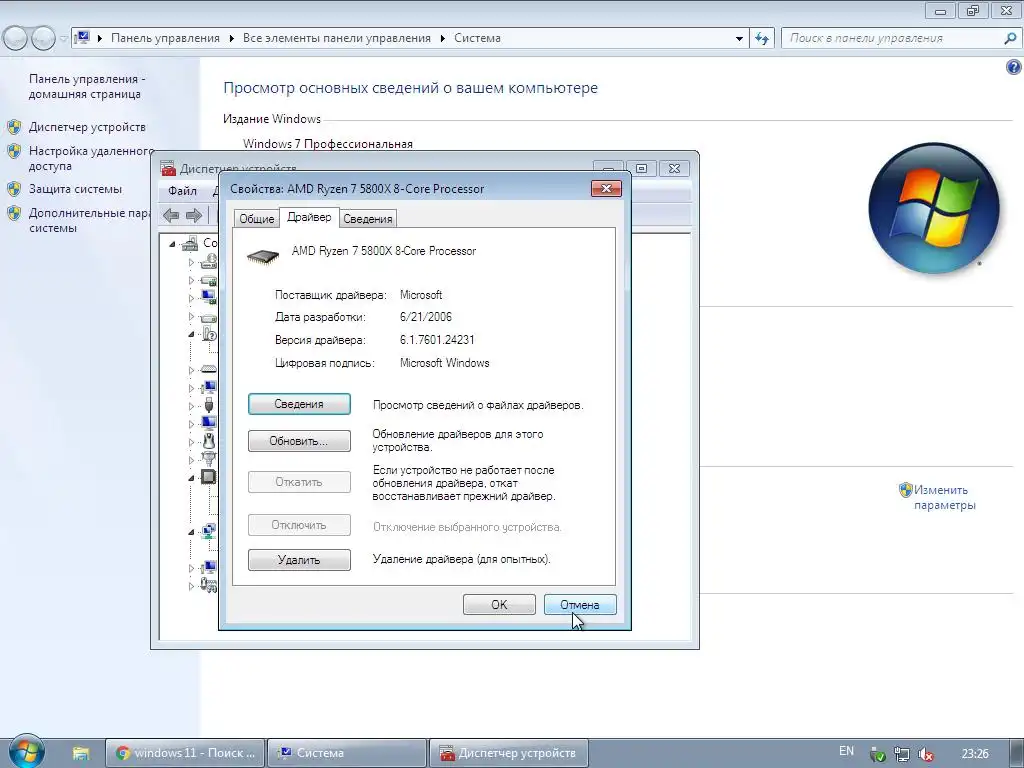Click the Обновить... driver button
Image resolution: width=1024 pixels, height=768 pixels.
click(299, 441)
